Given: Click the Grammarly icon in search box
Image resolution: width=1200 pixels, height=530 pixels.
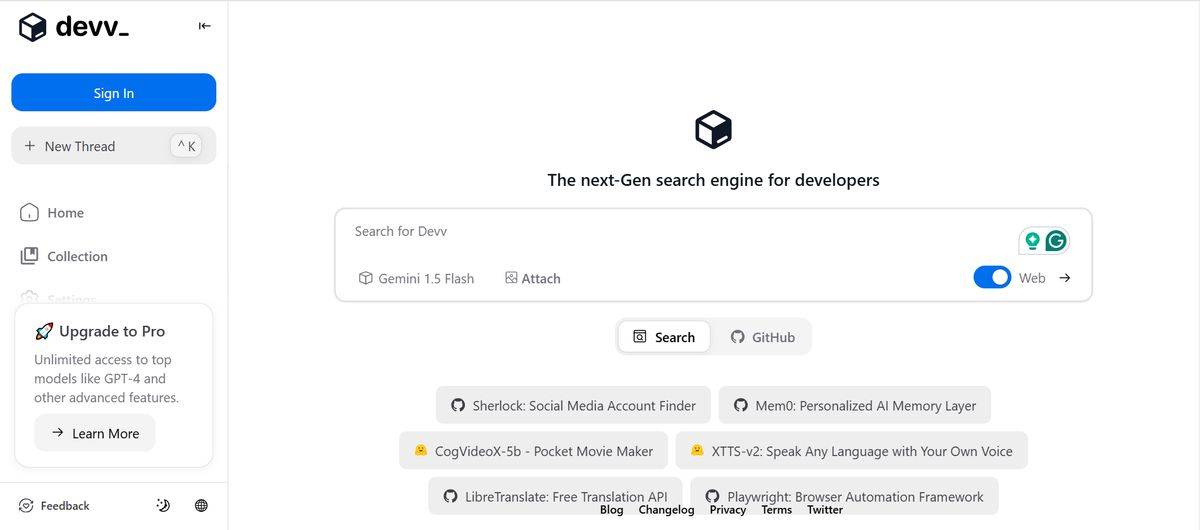Looking at the screenshot, I should coord(1056,241).
